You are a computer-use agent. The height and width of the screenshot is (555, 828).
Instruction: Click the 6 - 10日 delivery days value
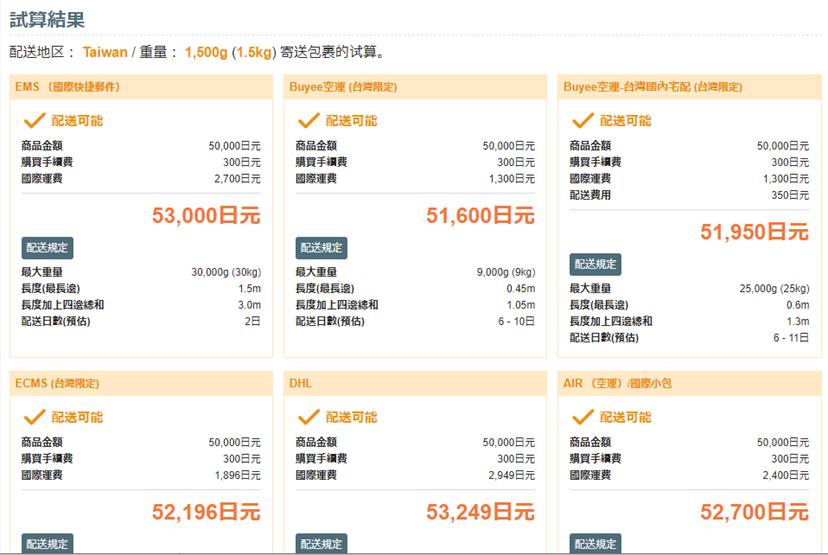pyautogui.click(x=516, y=321)
